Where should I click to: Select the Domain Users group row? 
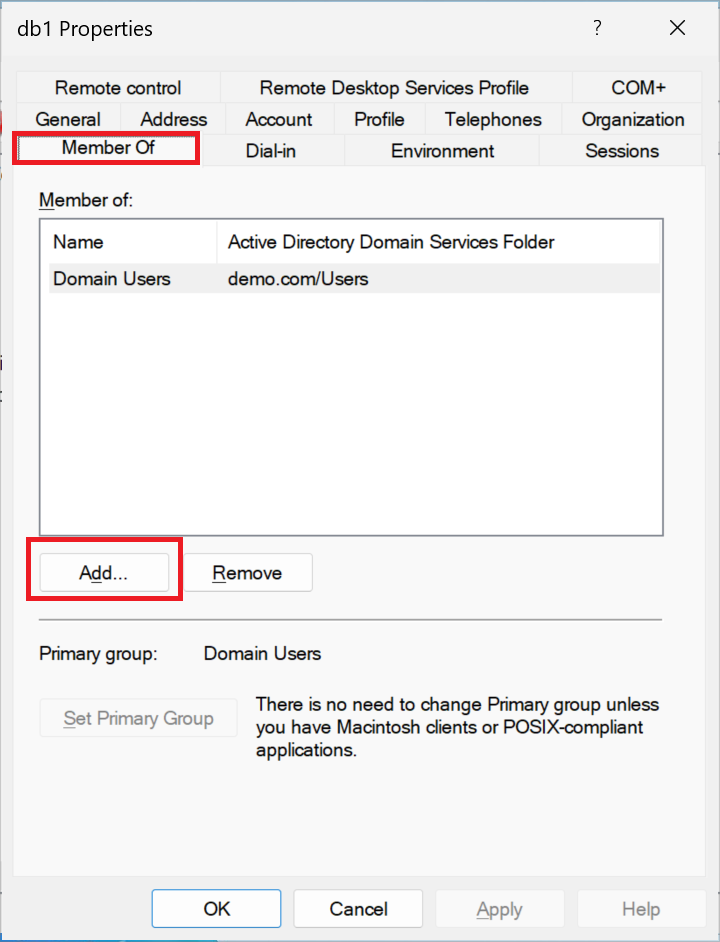(x=355, y=279)
